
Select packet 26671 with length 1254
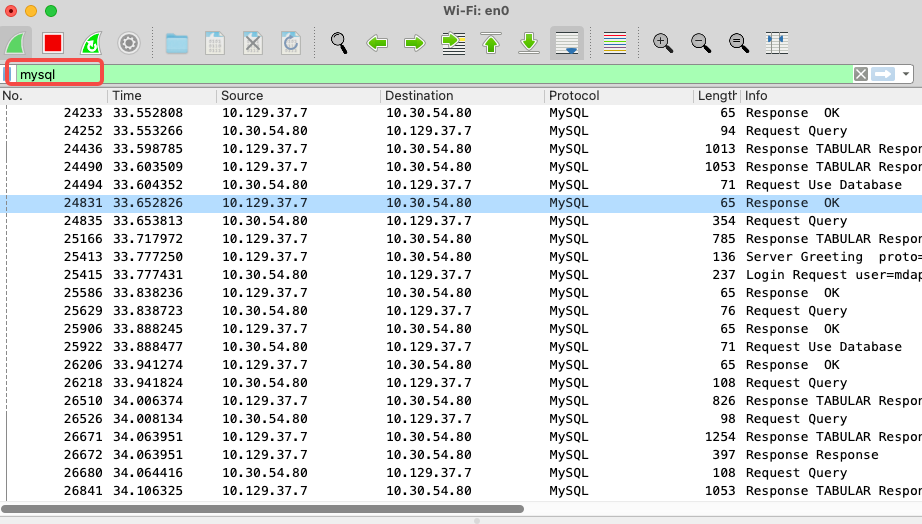(461, 436)
